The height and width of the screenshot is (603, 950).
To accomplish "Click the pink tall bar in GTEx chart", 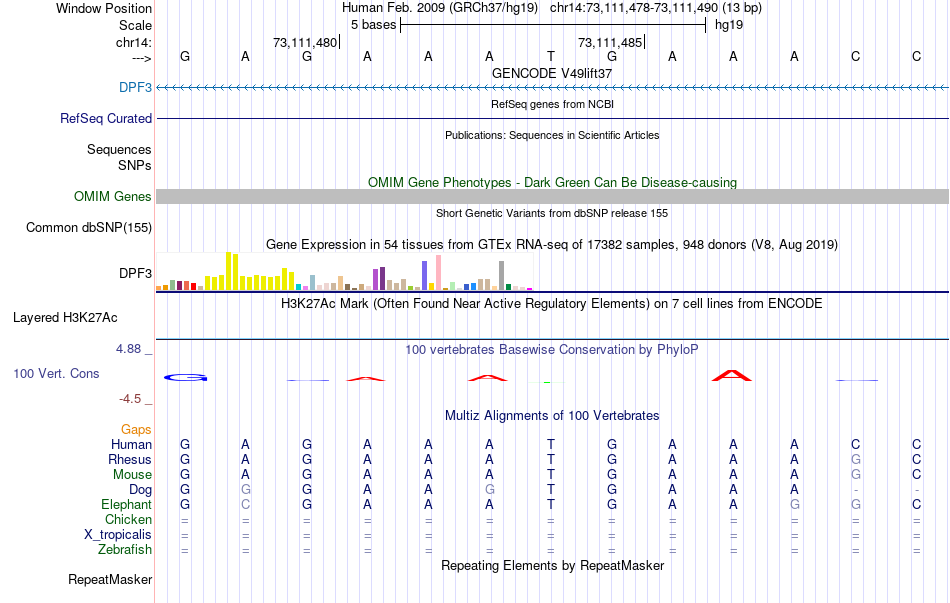I will (438, 273).
